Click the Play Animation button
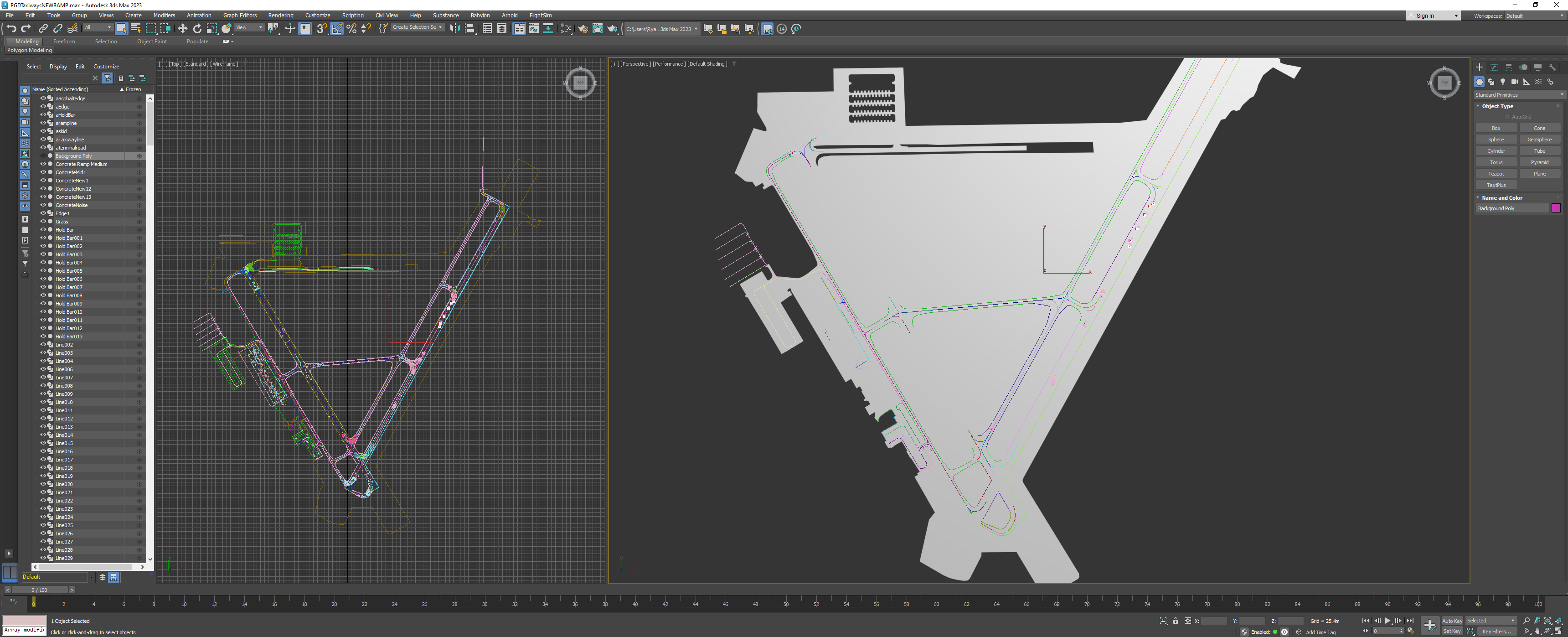 (x=1387, y=621)
